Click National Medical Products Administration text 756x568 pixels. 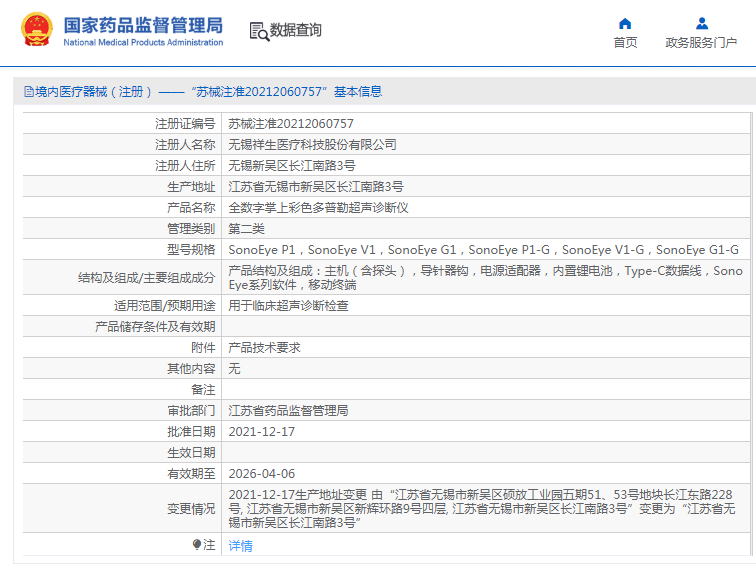point(143,42)
